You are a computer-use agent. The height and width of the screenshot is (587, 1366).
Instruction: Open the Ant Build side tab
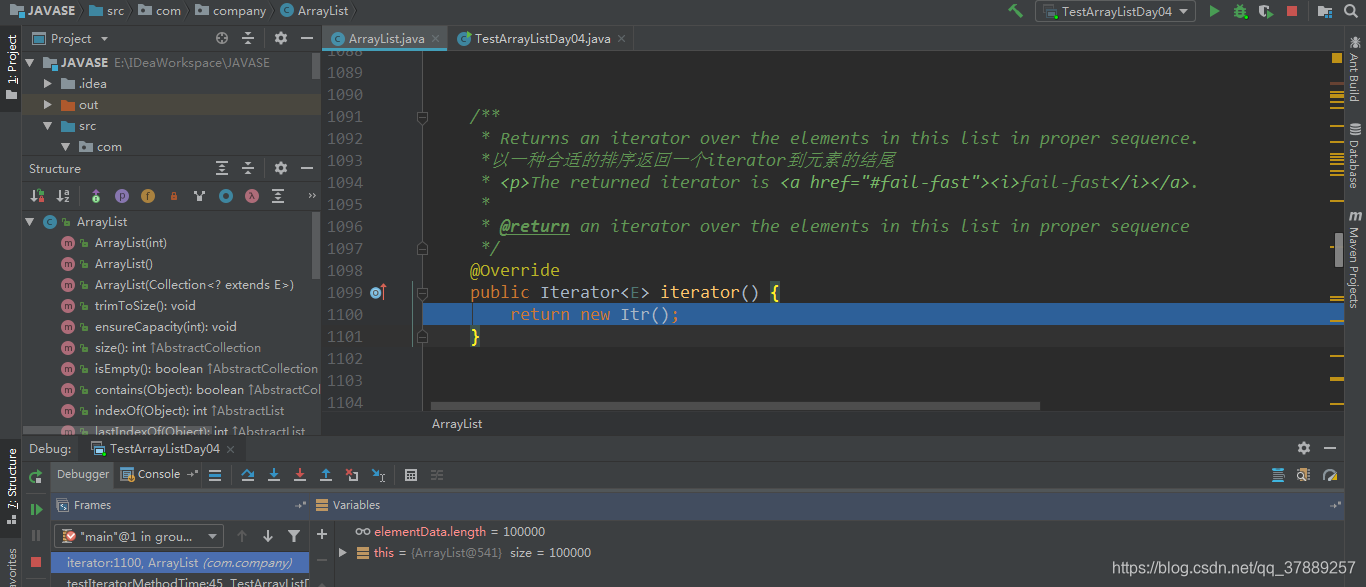pyautogui.click(x=1355, y=70)
